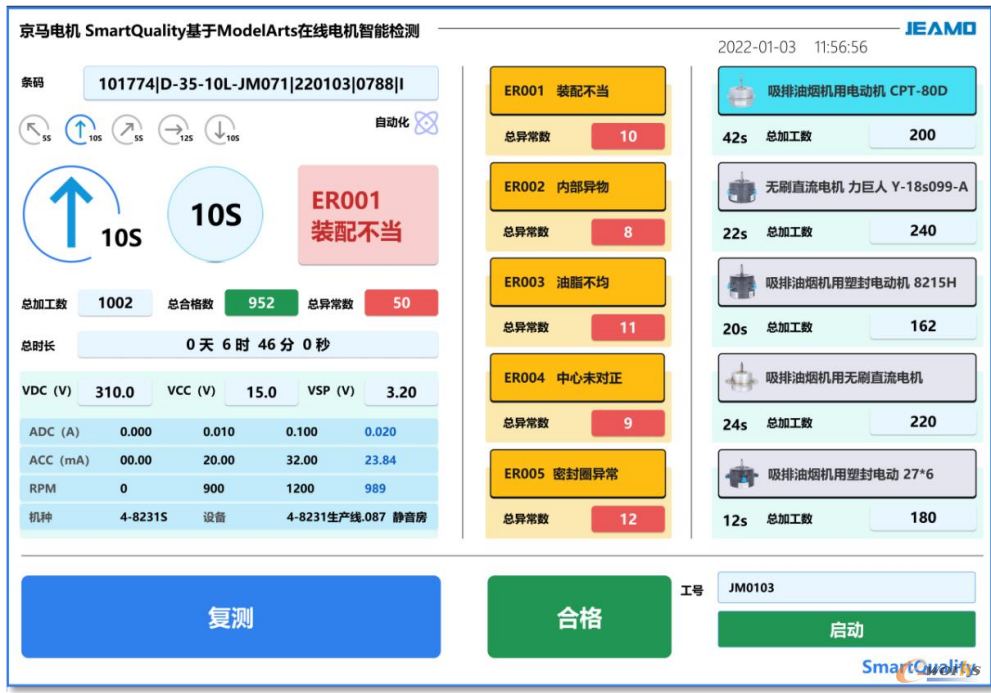Select motor 吸排油烟机用塑封电动机 8215H
The width and height of the screenshot is (991, 693).
point(847,283)
